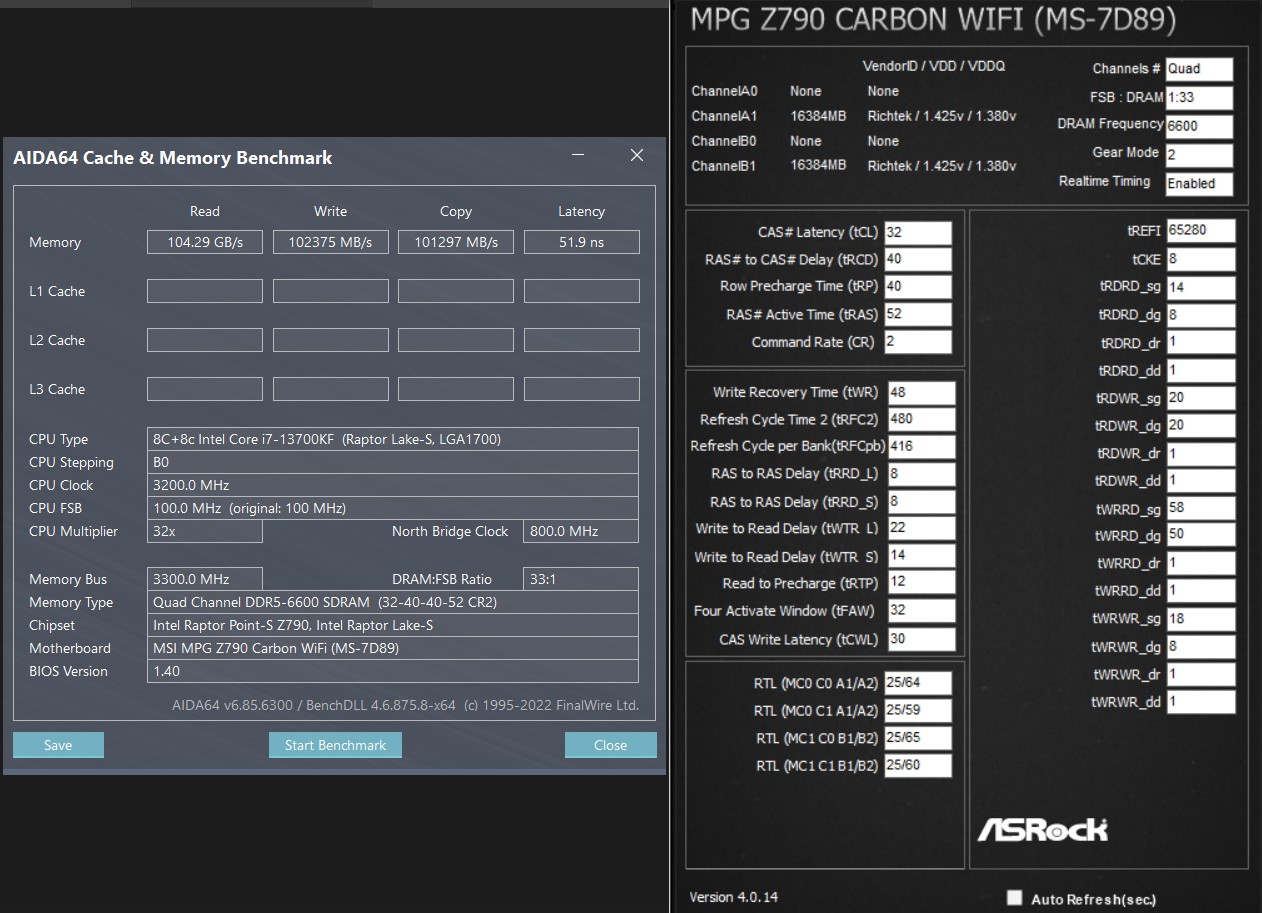Click the L1 Cache Read field

tap(205, 291)
